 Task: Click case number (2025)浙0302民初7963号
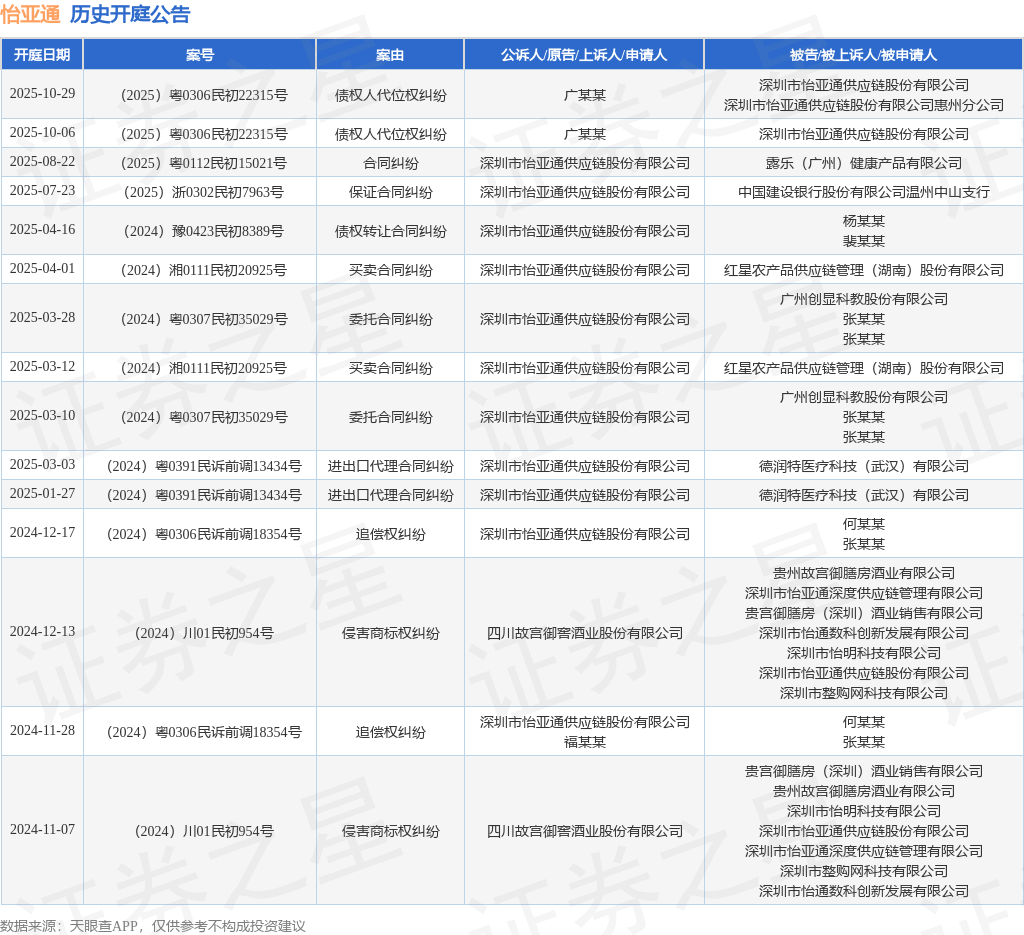point(204,192)
